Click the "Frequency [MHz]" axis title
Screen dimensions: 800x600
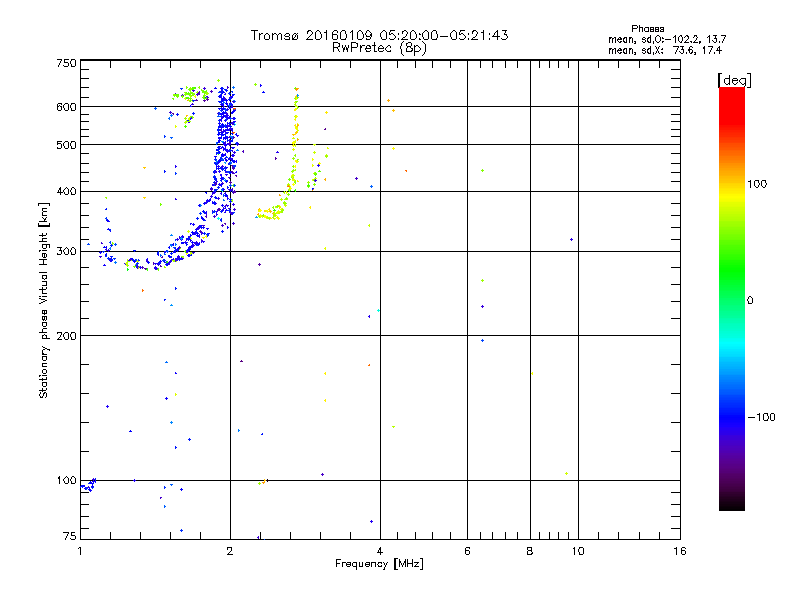point(379,564)
